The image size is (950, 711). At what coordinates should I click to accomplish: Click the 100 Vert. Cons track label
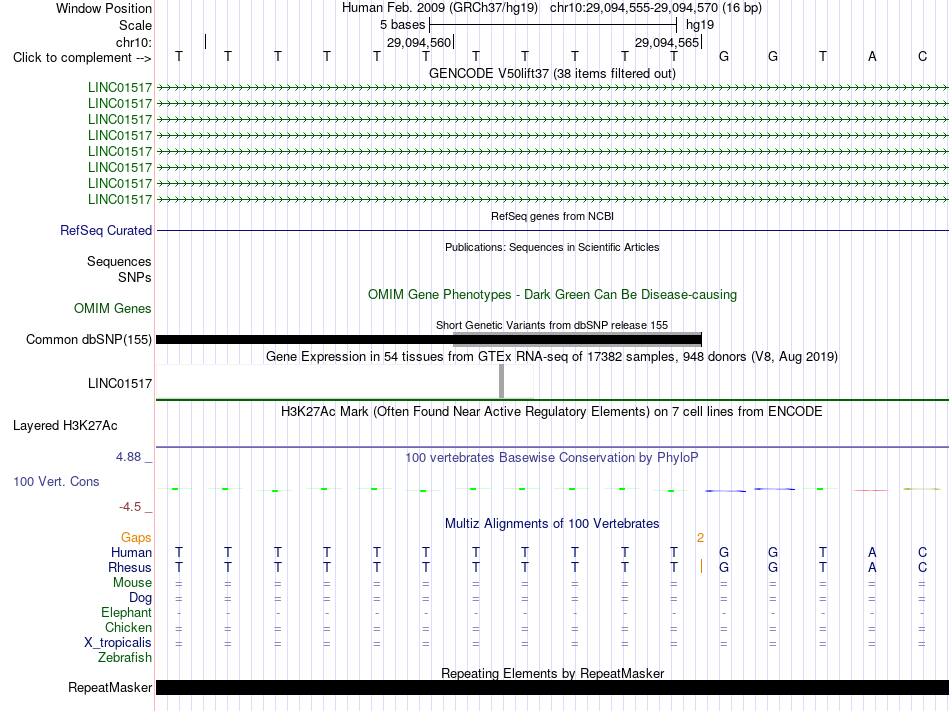pyautogui.click(x=56, y=481)
